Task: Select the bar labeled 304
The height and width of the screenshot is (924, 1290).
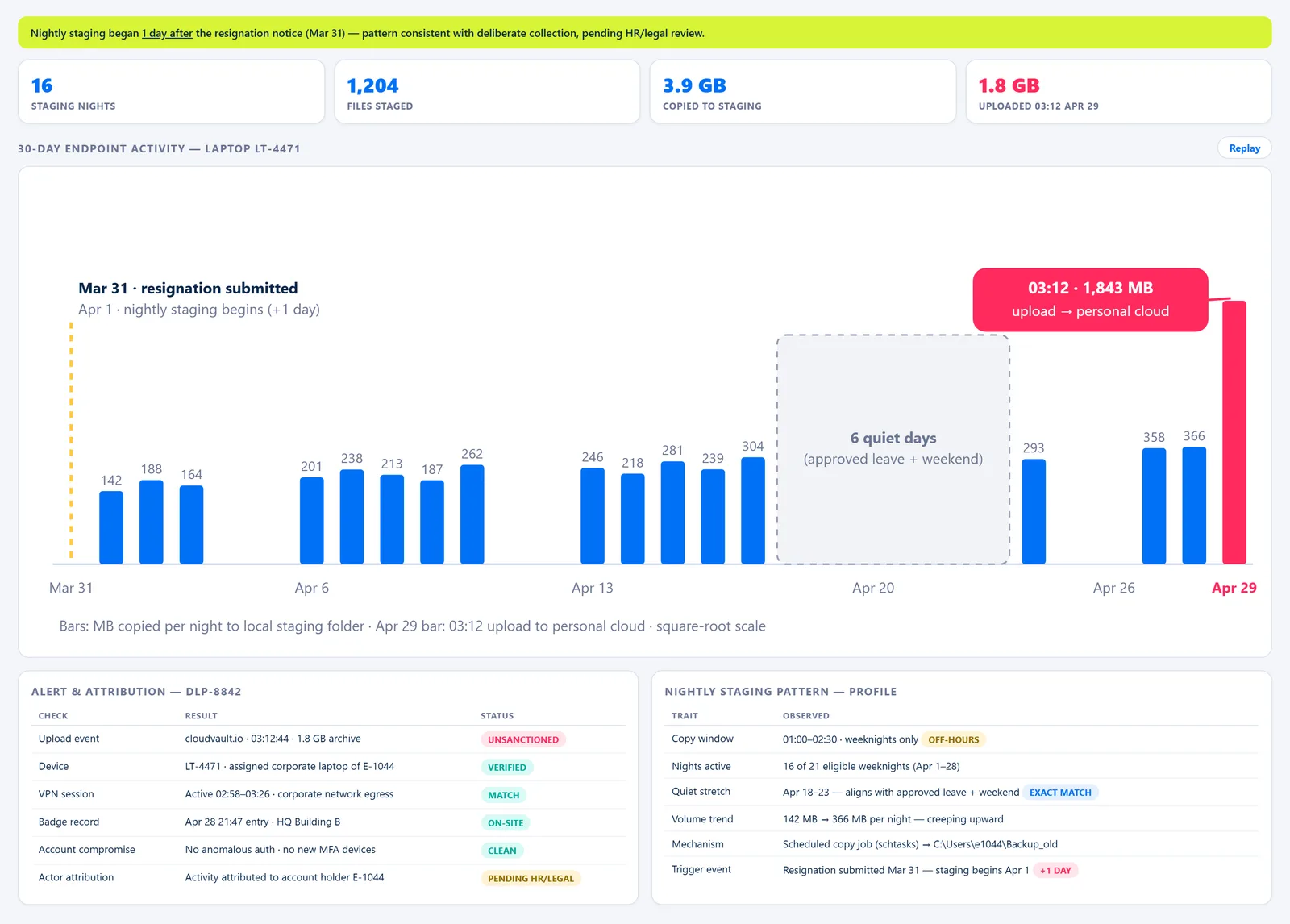Action: pyautogui.click(x=753, y=510)
